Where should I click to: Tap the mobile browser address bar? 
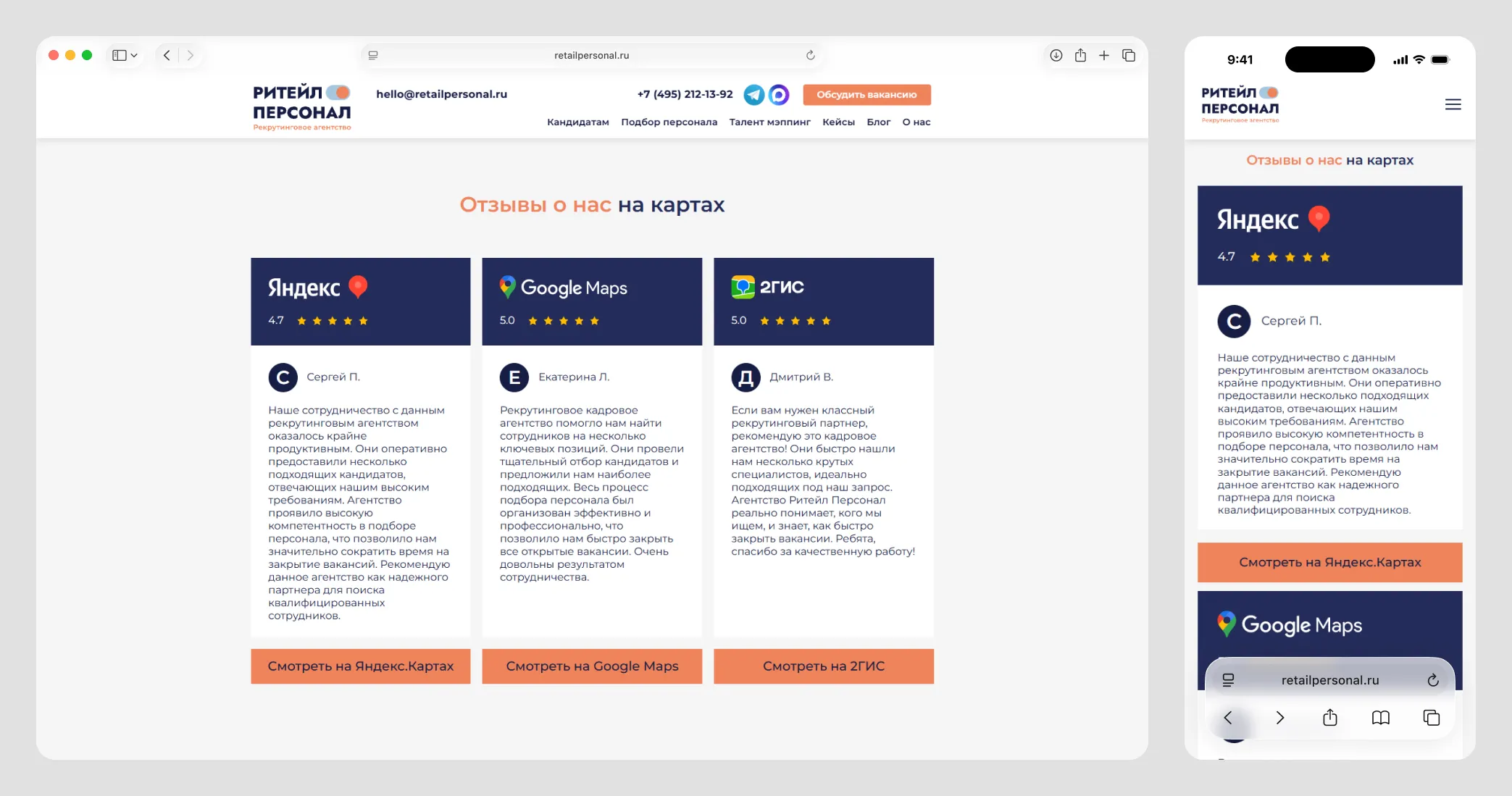click(1330, 680)
